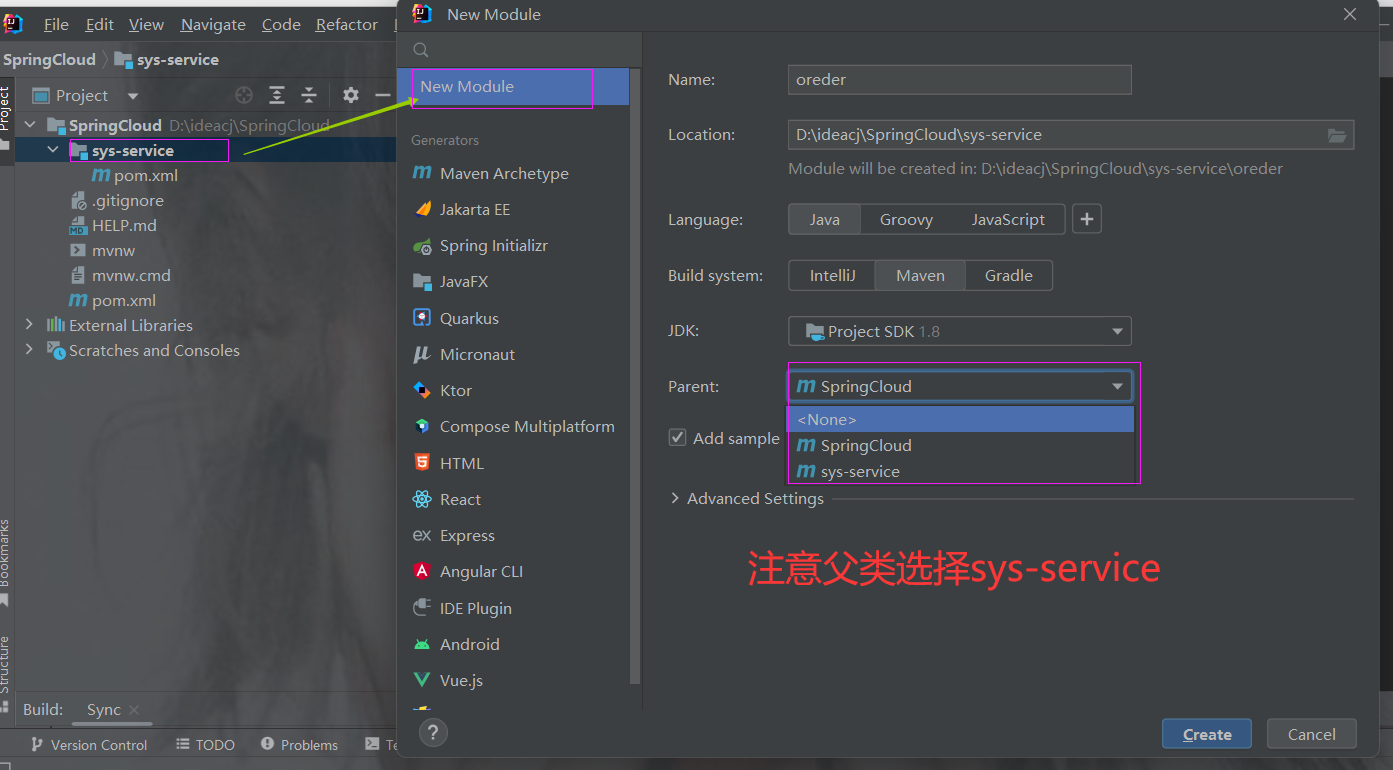Image resolution: width=1393 pixels, height=770 pixels.
Task: Open the Navigate menu
Action: pyautogui.click(x=213, y=24)
